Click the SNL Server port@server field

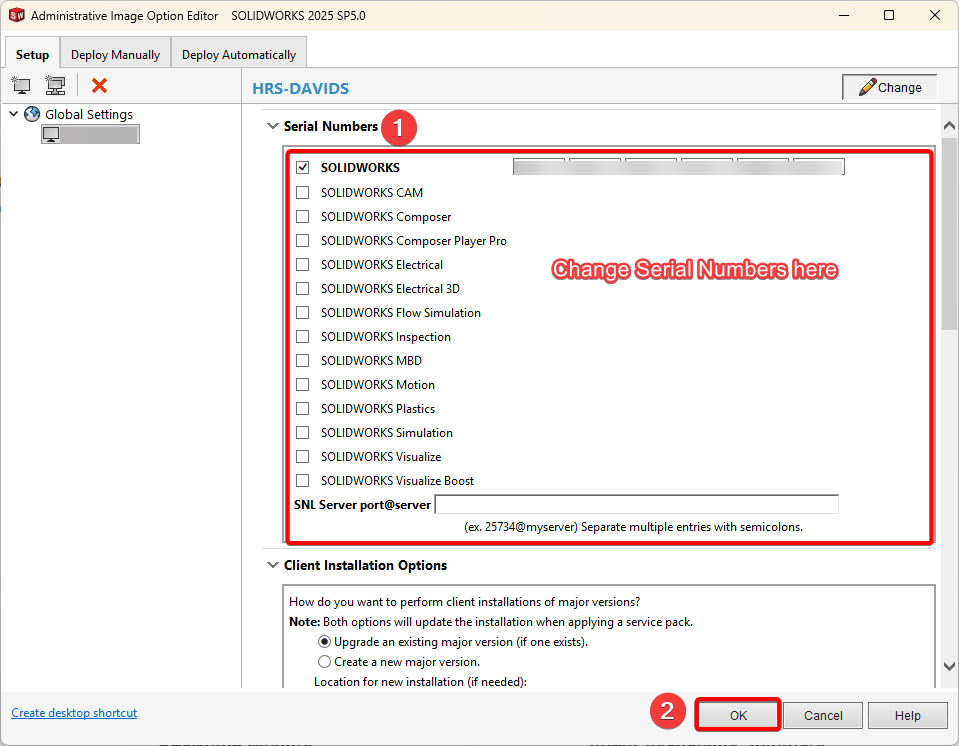tap(637, 504)
